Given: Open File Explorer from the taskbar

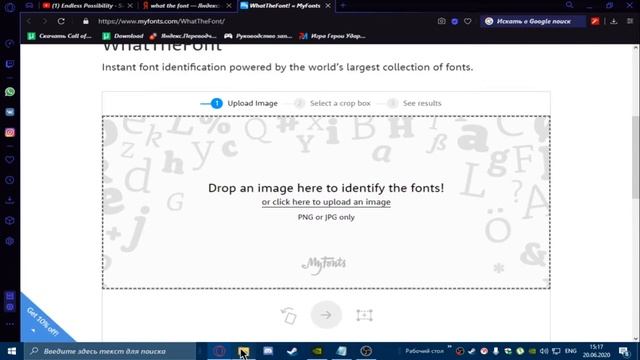Looking at the screenshot, I should (x=244, y=351).
